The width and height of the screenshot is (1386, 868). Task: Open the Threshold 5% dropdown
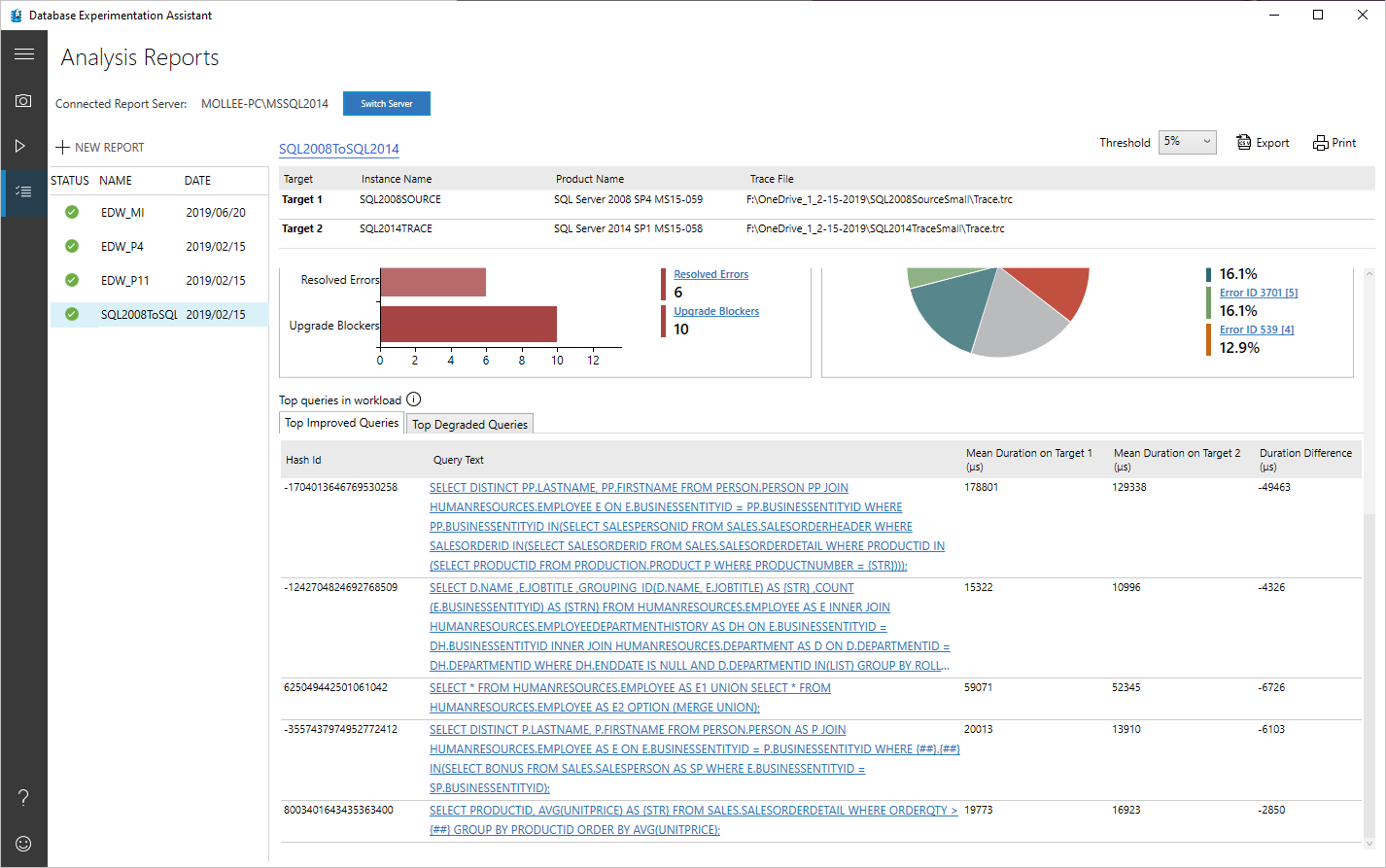[x=1187, y=142]
